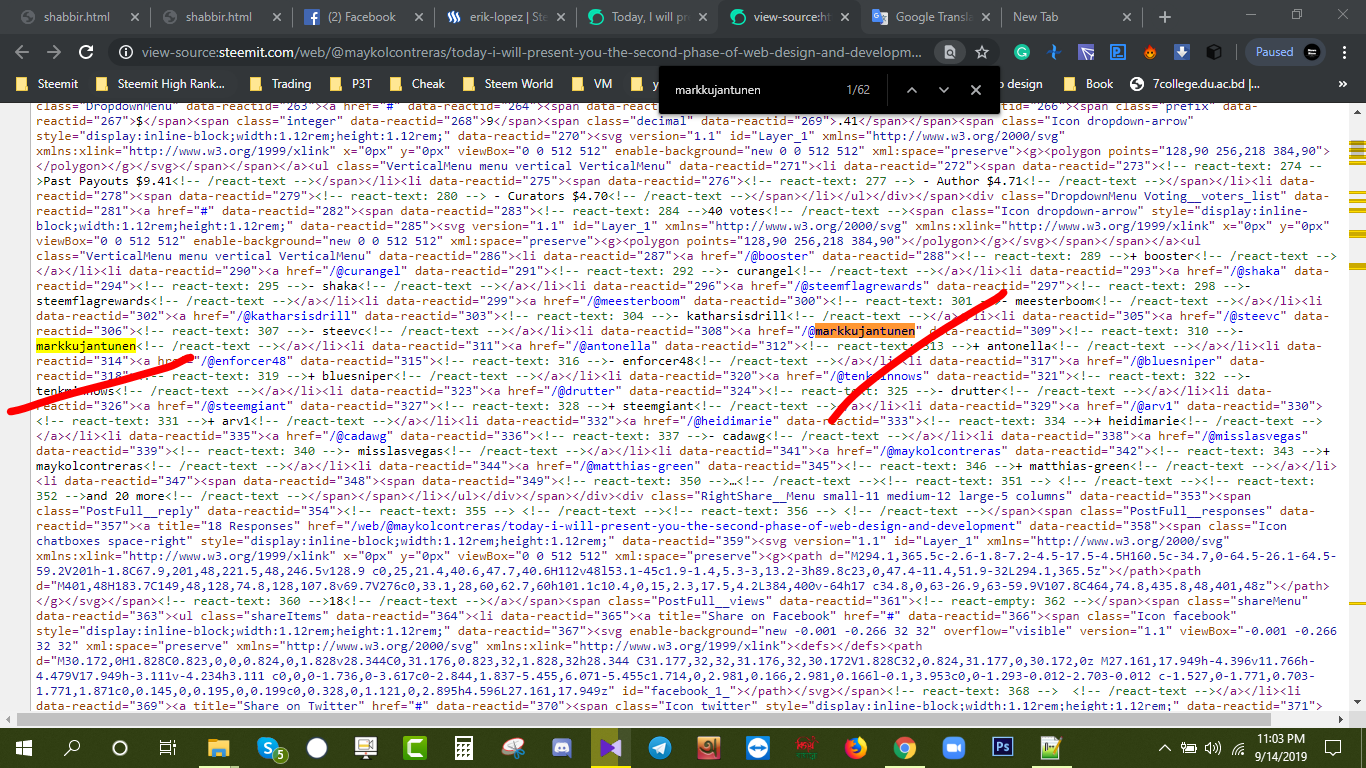Open the orange flame face extension
The height and width of the screenshot is (768, 1366).
[x=1150, y=52]
